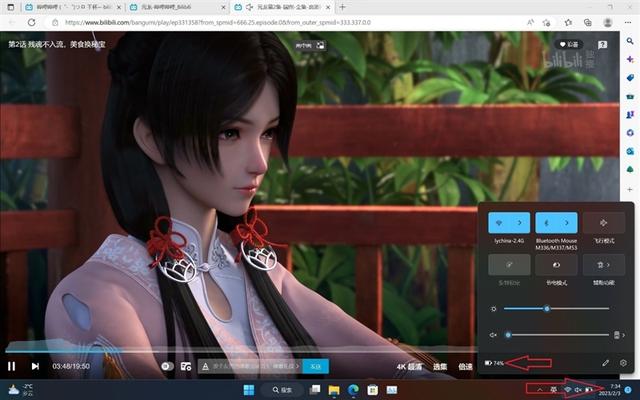Screen dimensions: 640x400
Task: Open the sidebar Tools briefcase icon
Action: tap(630, 96)
